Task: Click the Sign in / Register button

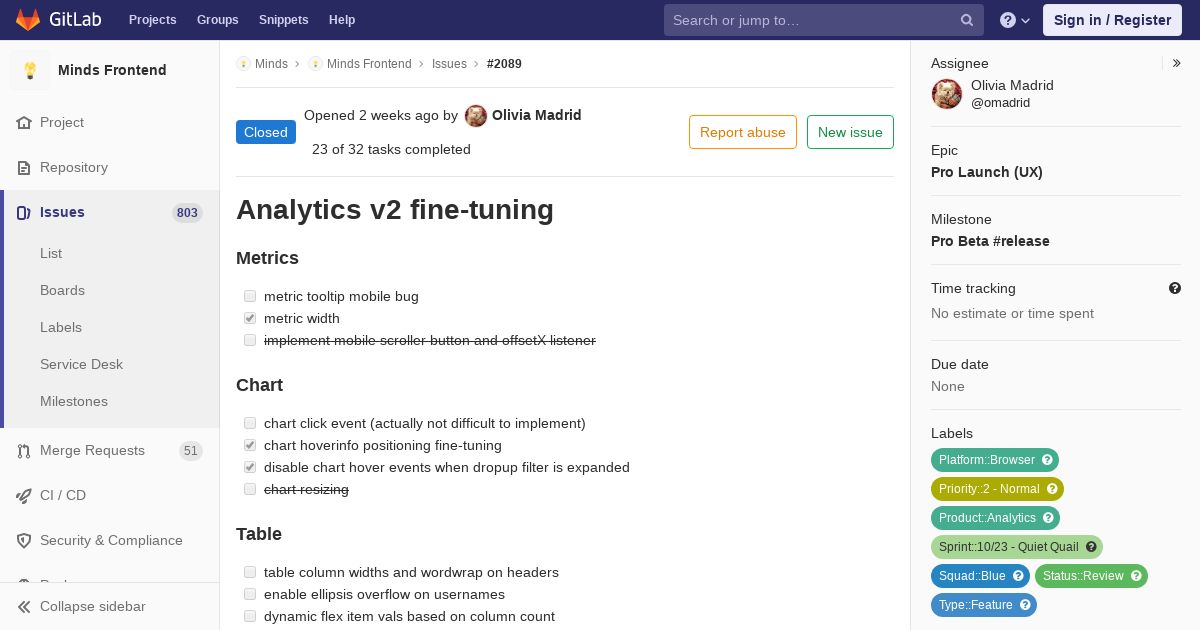Action: [x=1112, y=20]
